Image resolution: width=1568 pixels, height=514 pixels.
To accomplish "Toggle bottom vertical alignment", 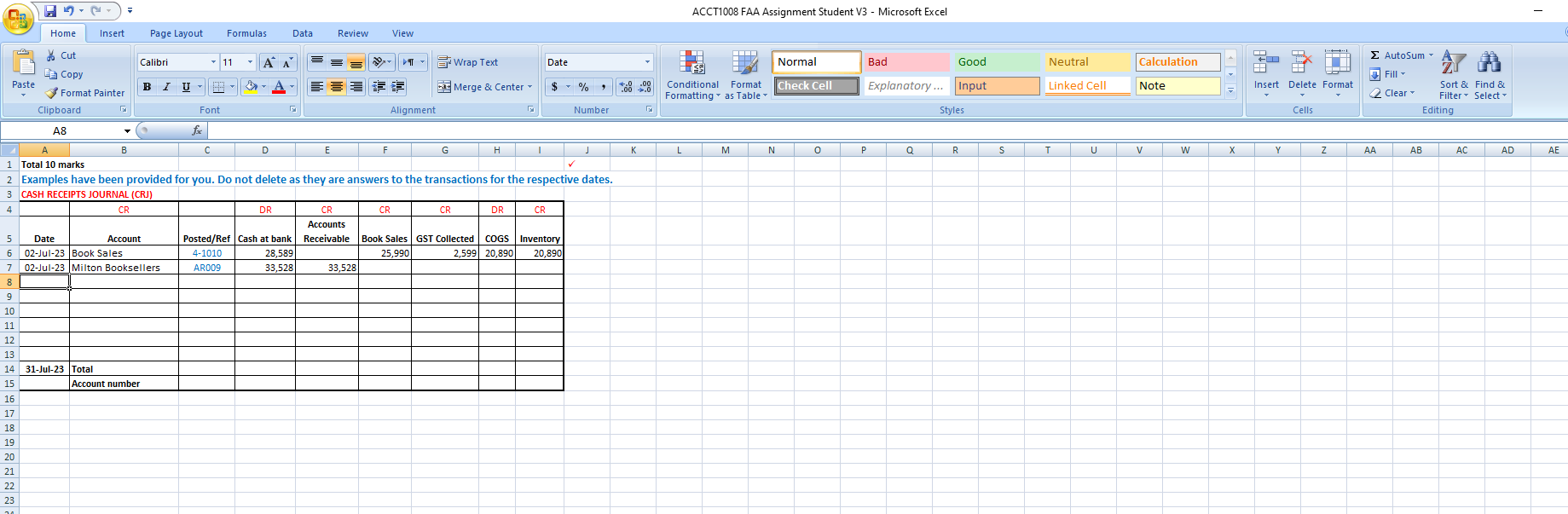I will tap(356, 62).
